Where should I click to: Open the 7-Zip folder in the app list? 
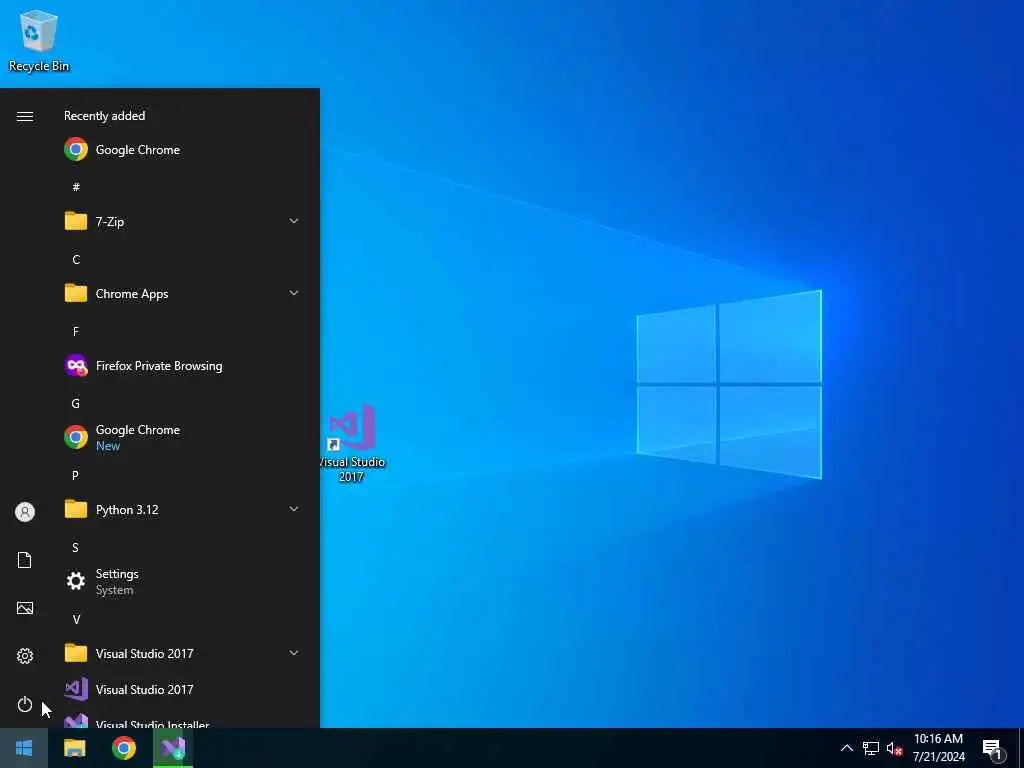point(183,221)
